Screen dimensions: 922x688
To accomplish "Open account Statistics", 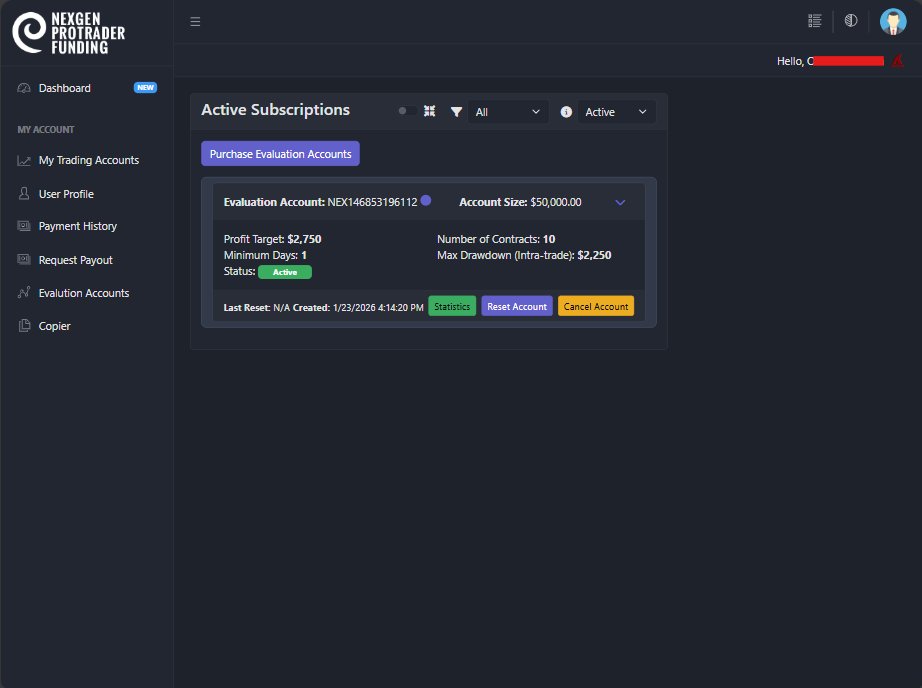I will point(452,306).
